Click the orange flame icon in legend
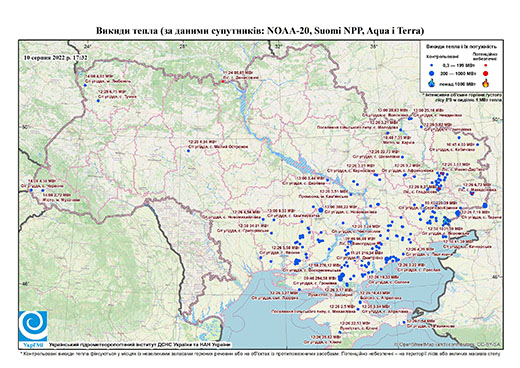520x368 pixels. (486, 83)
